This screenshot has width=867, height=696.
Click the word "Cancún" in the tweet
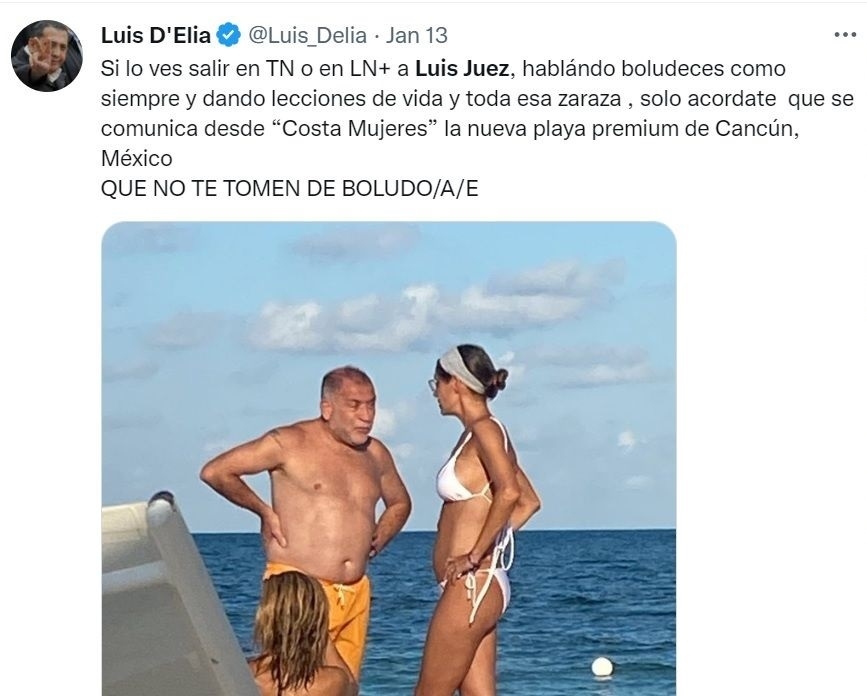click(x=757, y=129)
